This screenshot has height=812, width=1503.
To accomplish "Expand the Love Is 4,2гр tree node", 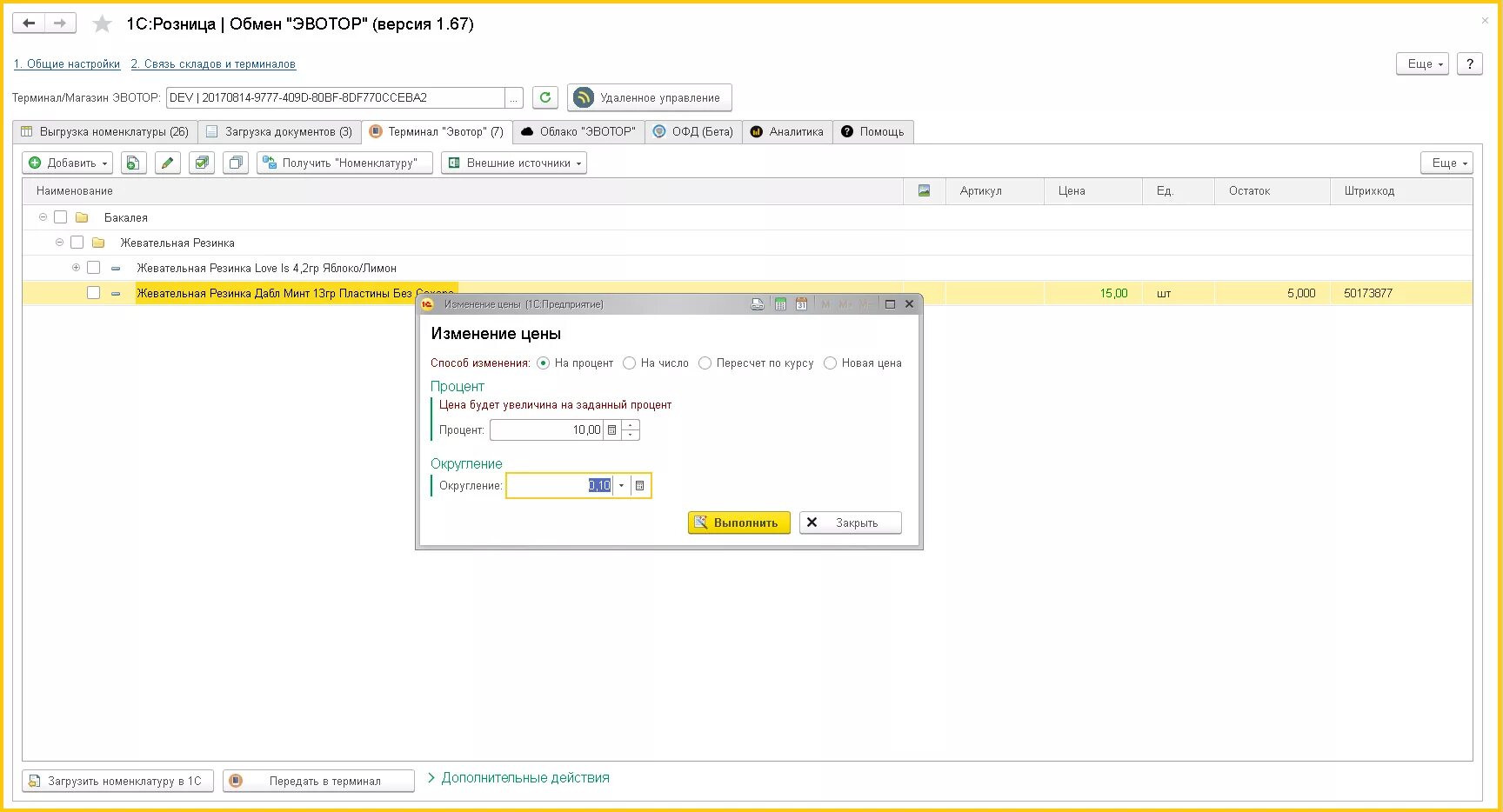I will 76,267.
